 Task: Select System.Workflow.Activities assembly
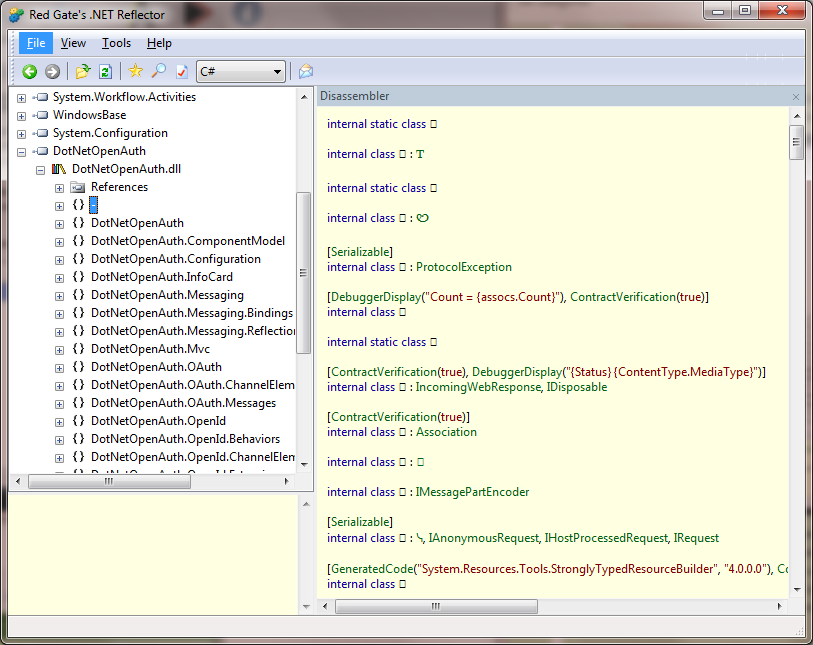click(x=124, y=97)
